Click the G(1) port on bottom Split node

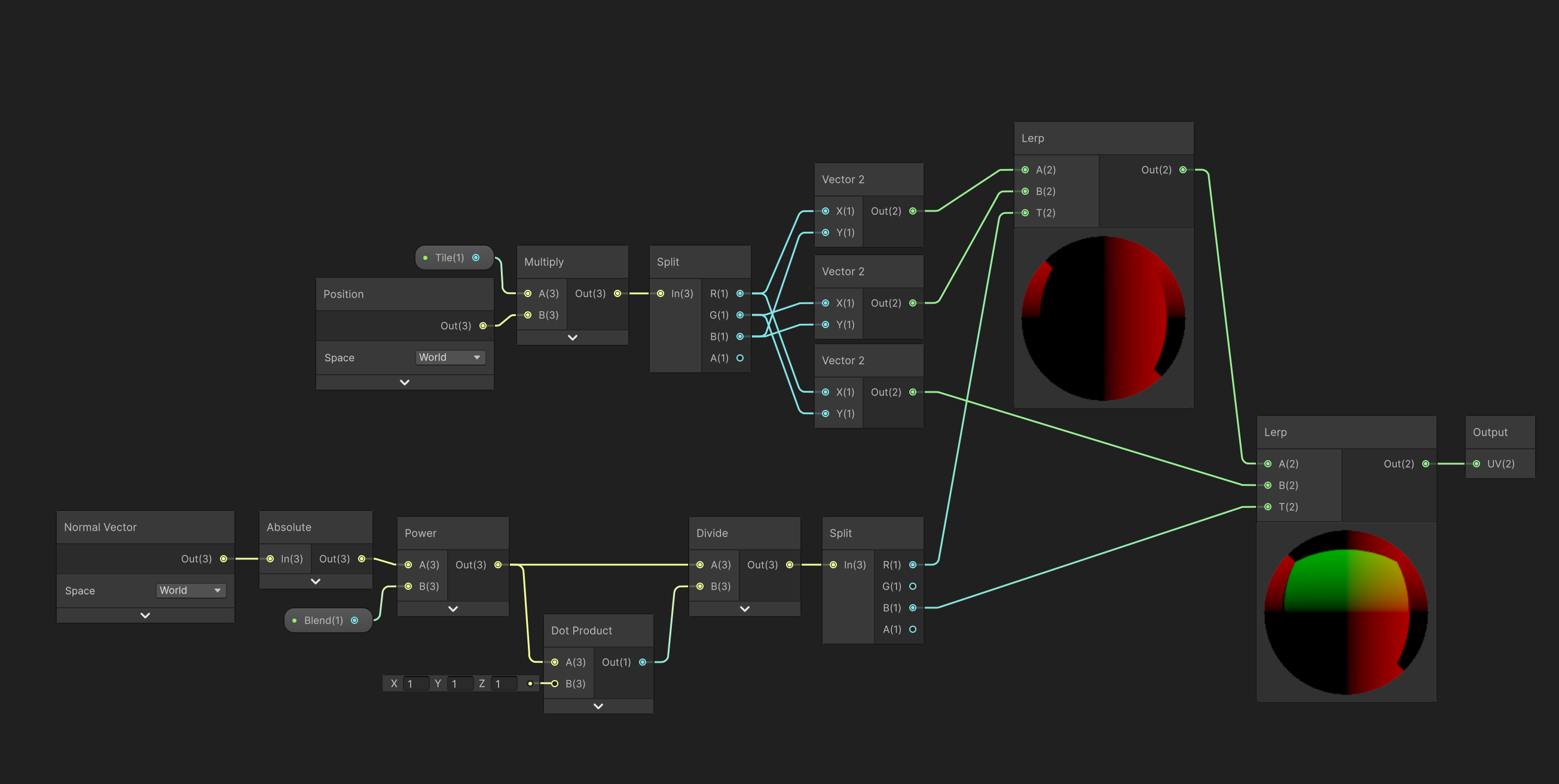pos(913,586)
